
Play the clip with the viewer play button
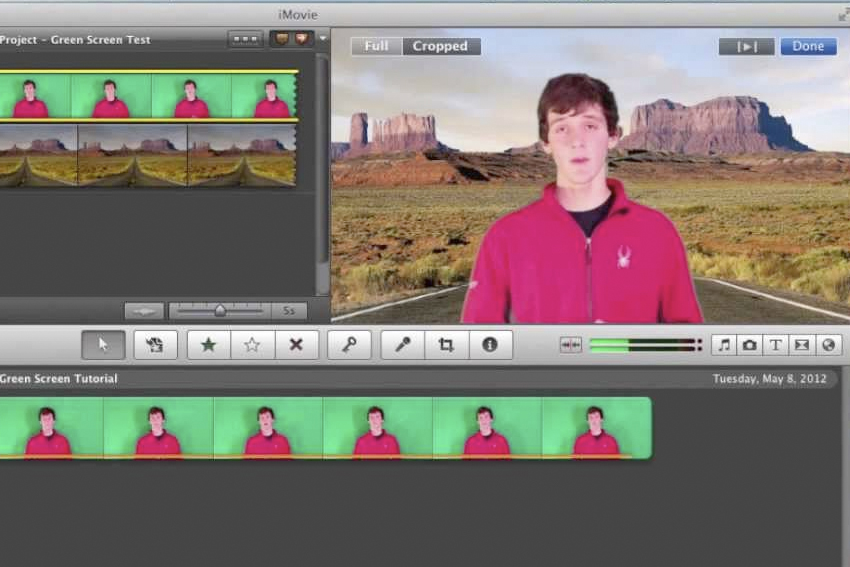click(x=746, y=47)
